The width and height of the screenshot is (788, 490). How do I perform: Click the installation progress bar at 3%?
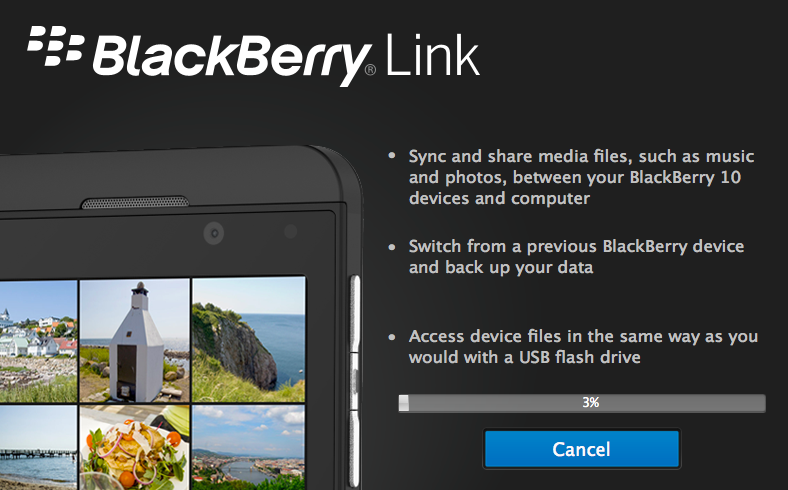pyautogui.click(x=582, y=403)
